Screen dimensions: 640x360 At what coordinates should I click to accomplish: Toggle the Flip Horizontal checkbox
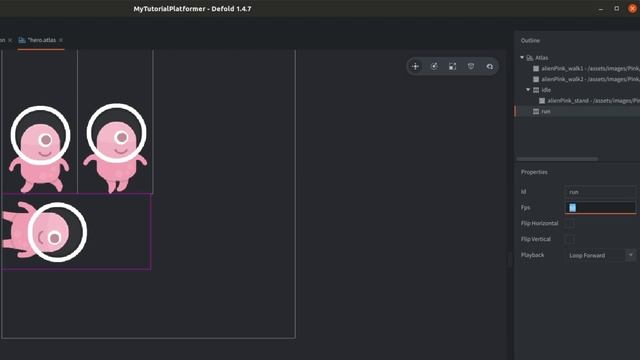click(x=570, y=224)
